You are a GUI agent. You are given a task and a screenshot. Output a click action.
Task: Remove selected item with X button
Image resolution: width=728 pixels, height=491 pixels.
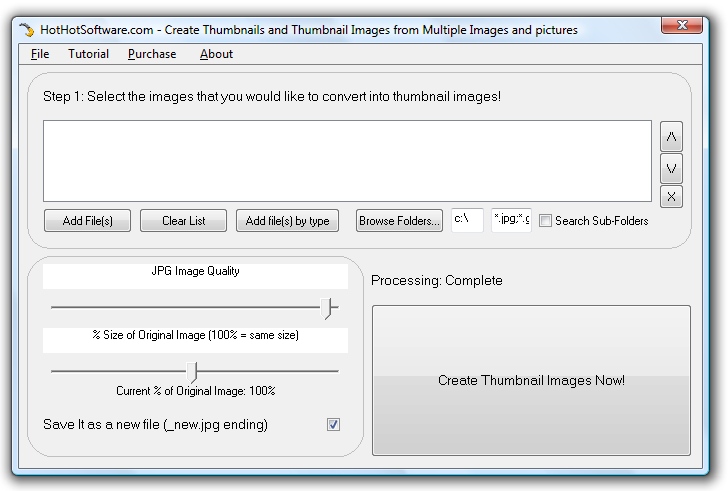pyautogui.click(x=671, y=197)
